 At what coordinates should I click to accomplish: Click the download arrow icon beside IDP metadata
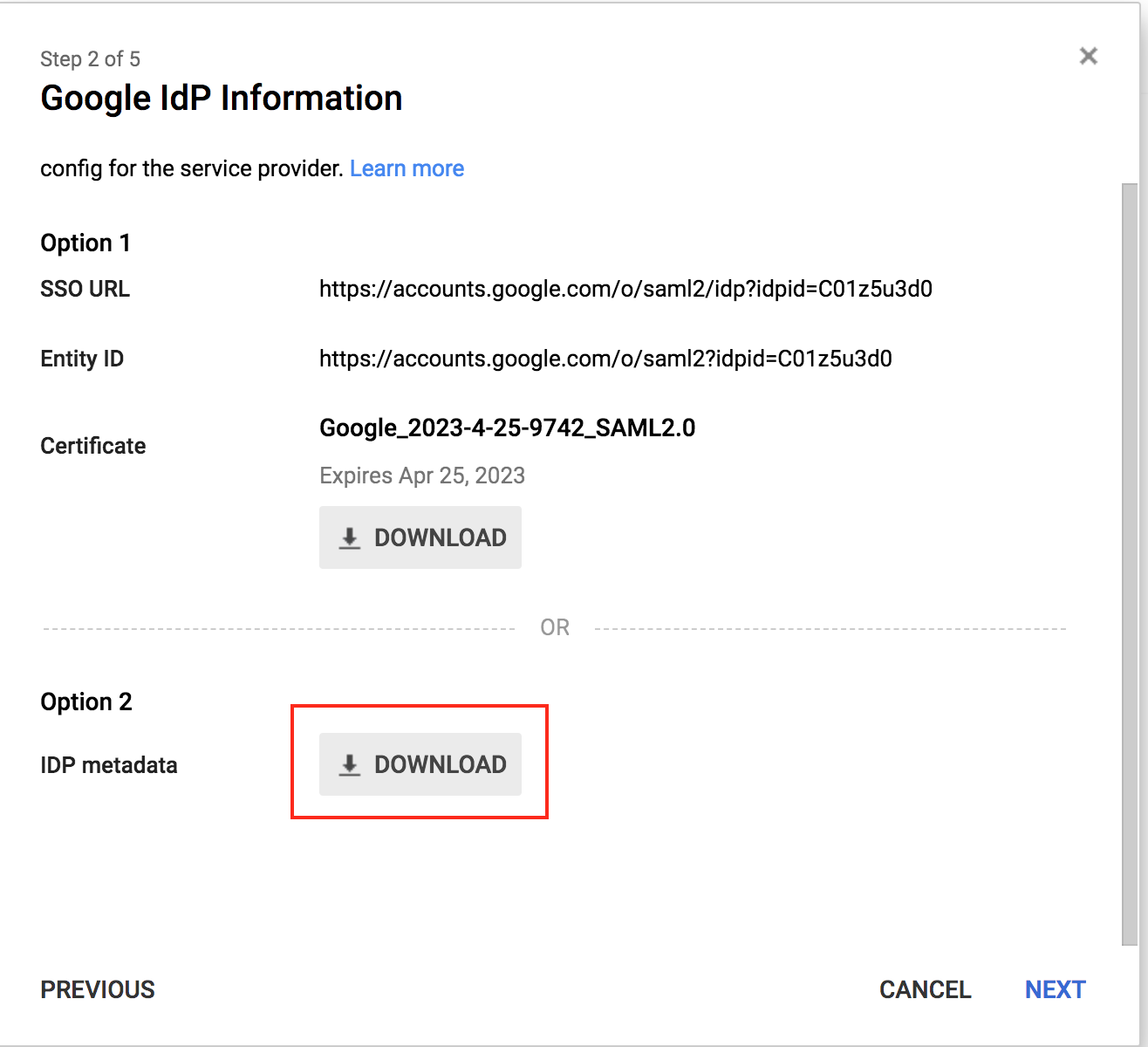pyautogui.click(x=350, y=765)
